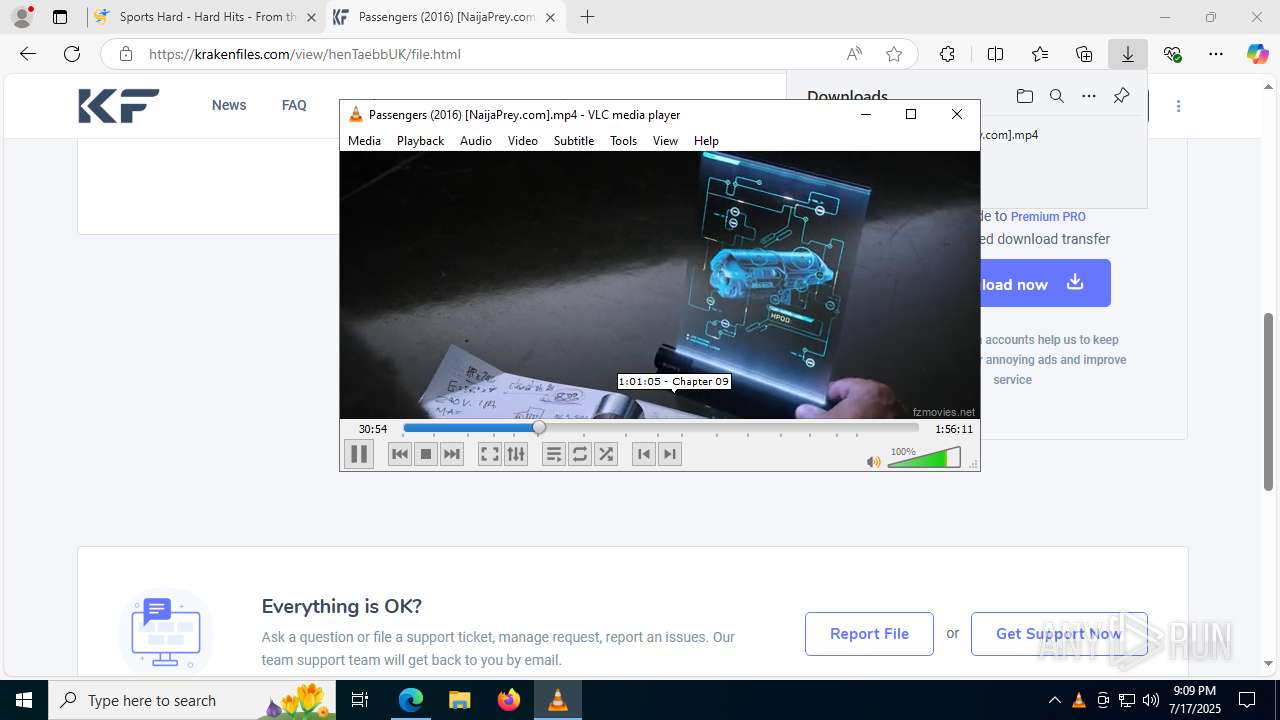Open Downloads panel more options
1280x720 pixels.
click(1089, 96)
